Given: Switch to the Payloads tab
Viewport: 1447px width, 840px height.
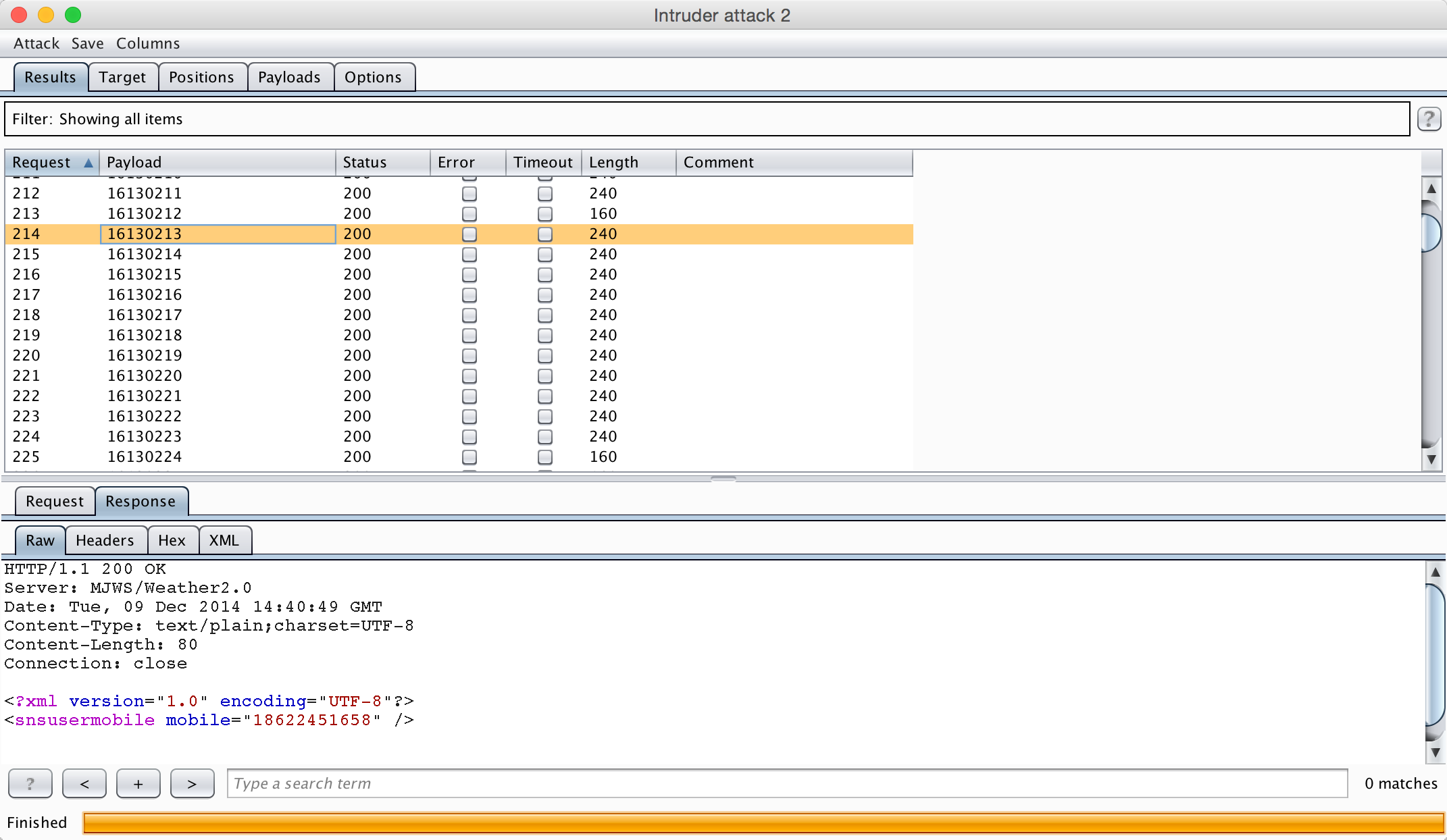Looking at the screenshot, I should [289, 77].
